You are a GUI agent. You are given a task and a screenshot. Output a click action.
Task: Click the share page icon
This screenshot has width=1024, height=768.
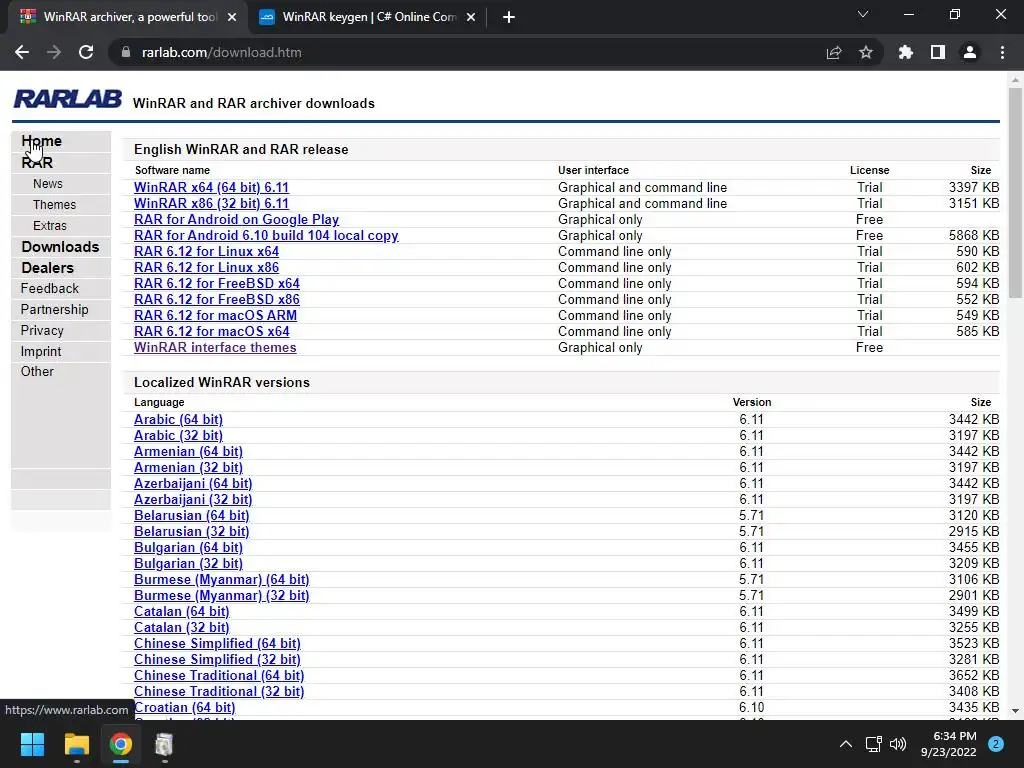834,52
